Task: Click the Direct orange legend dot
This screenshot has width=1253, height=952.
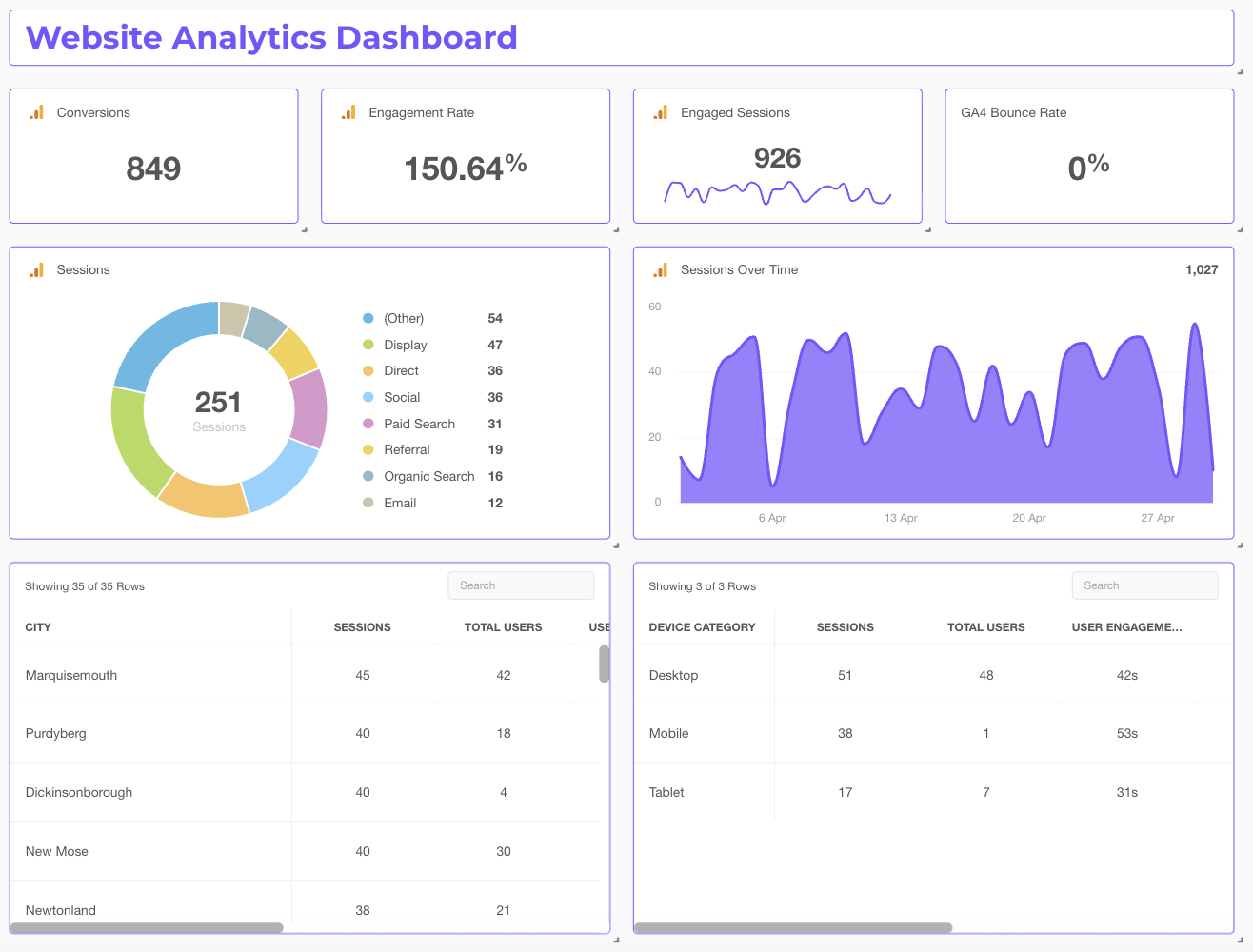Action: click(368, 370)
